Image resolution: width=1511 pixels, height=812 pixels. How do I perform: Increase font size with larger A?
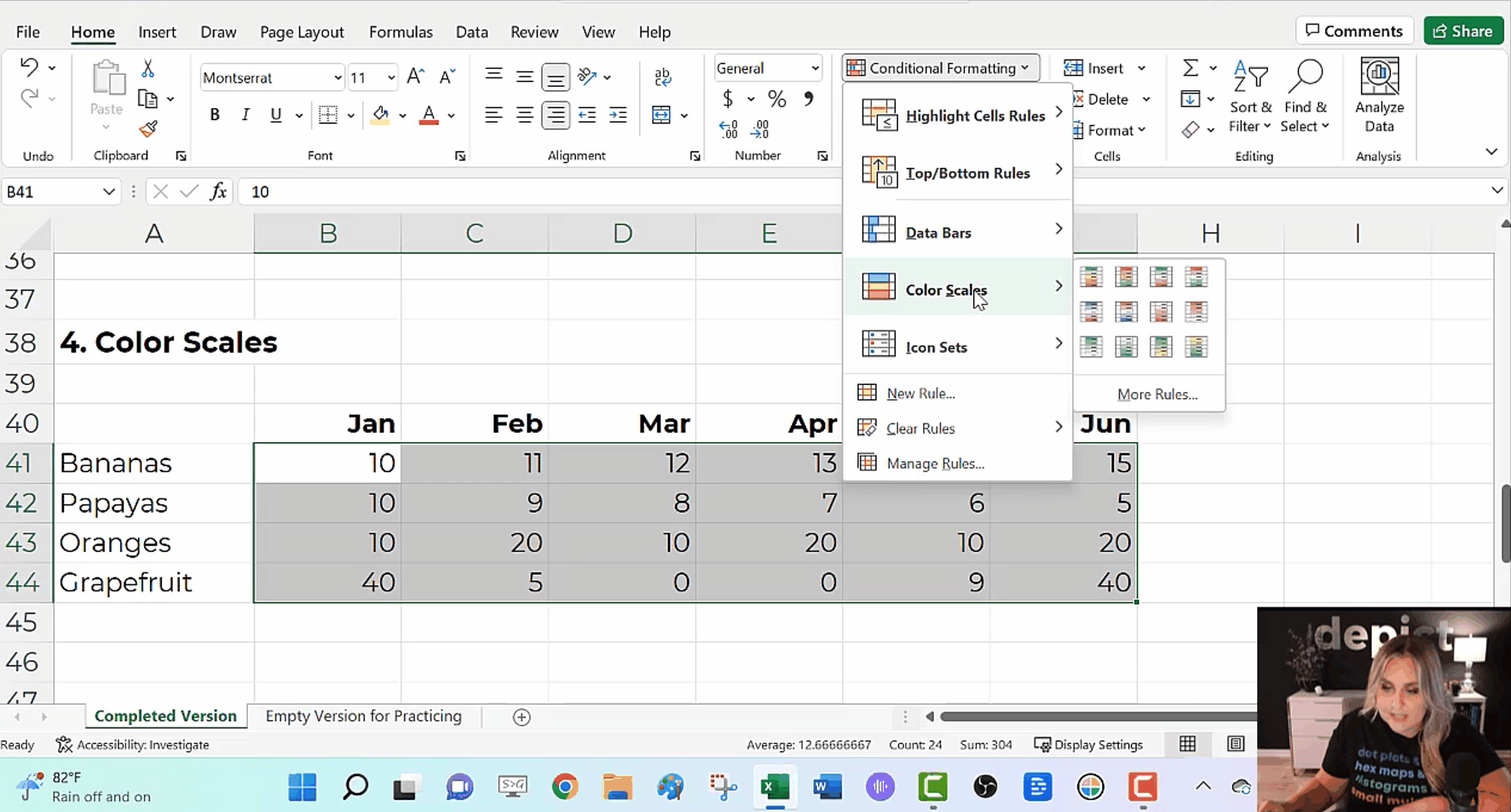pos(415,77)
